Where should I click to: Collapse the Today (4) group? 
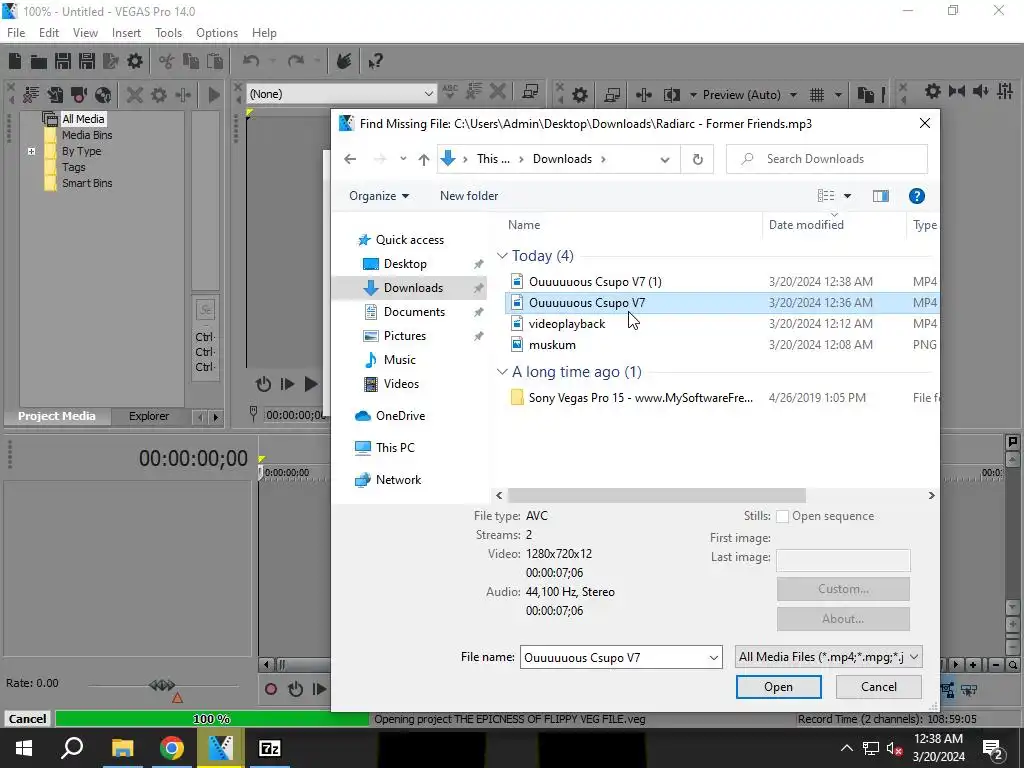[502, 256]
